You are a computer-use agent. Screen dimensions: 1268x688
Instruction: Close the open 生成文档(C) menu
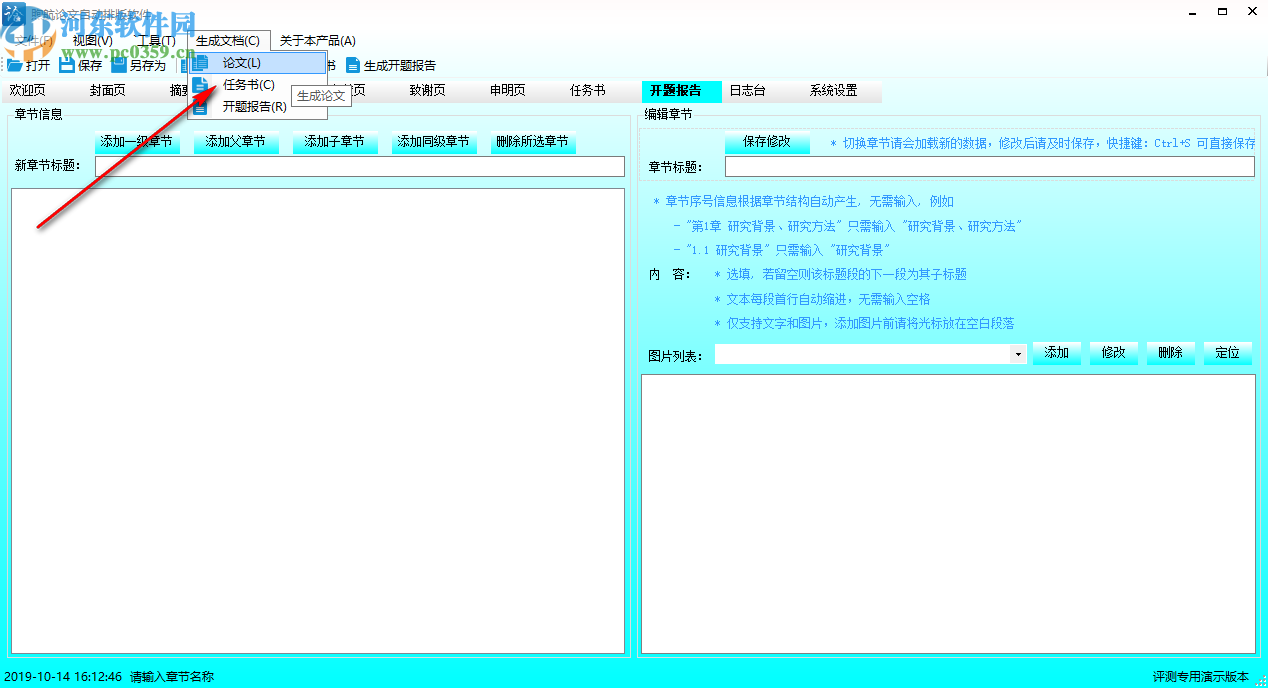coord(228,41)
